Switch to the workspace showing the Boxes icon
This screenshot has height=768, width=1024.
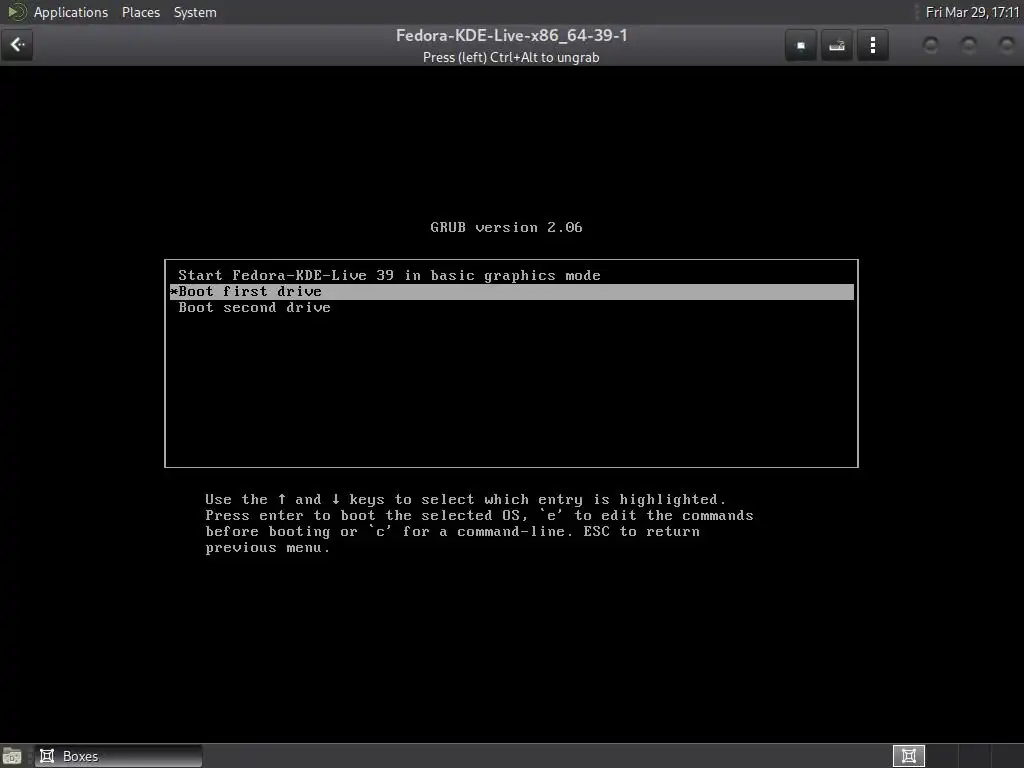[908, 756]
